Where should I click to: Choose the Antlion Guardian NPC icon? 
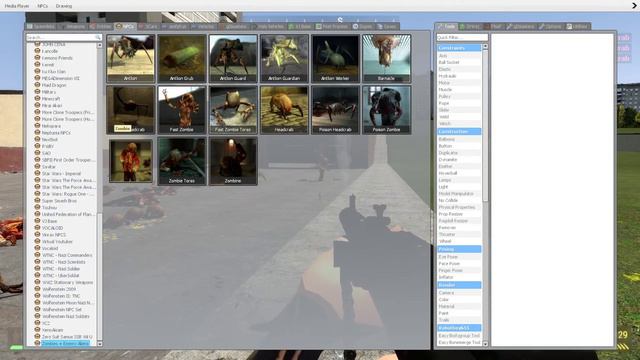(284, 58)
